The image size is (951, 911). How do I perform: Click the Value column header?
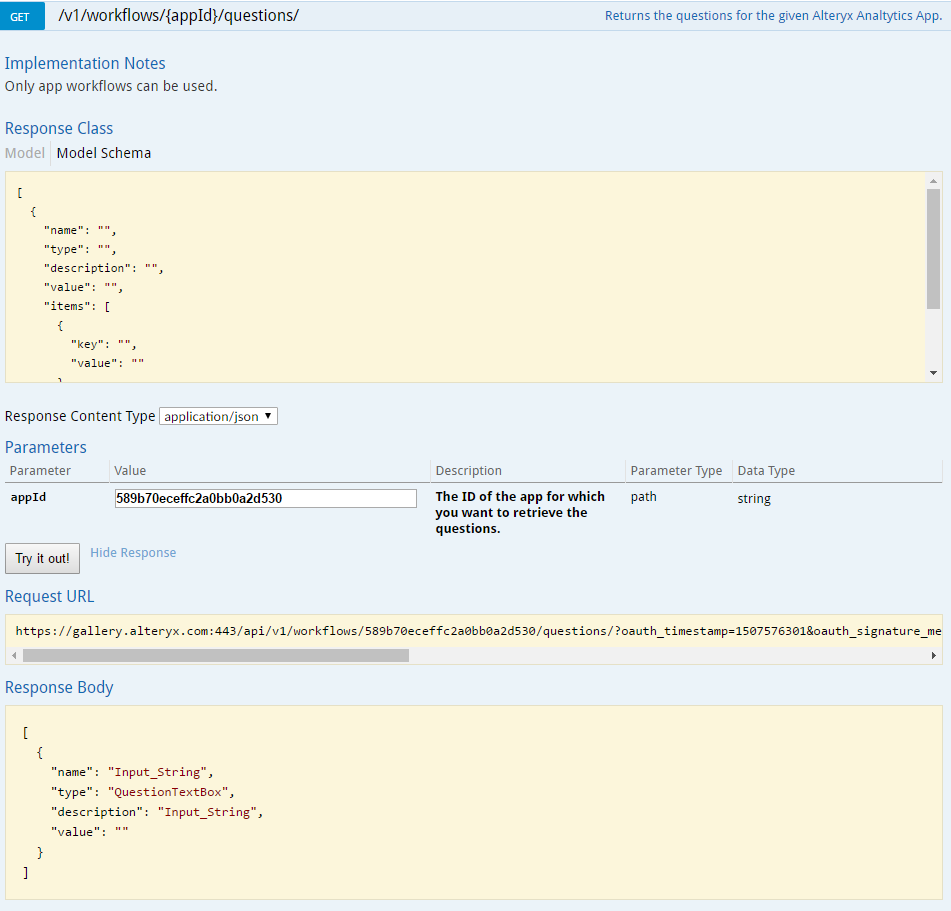pyautogui.click(x=130, y=471)
